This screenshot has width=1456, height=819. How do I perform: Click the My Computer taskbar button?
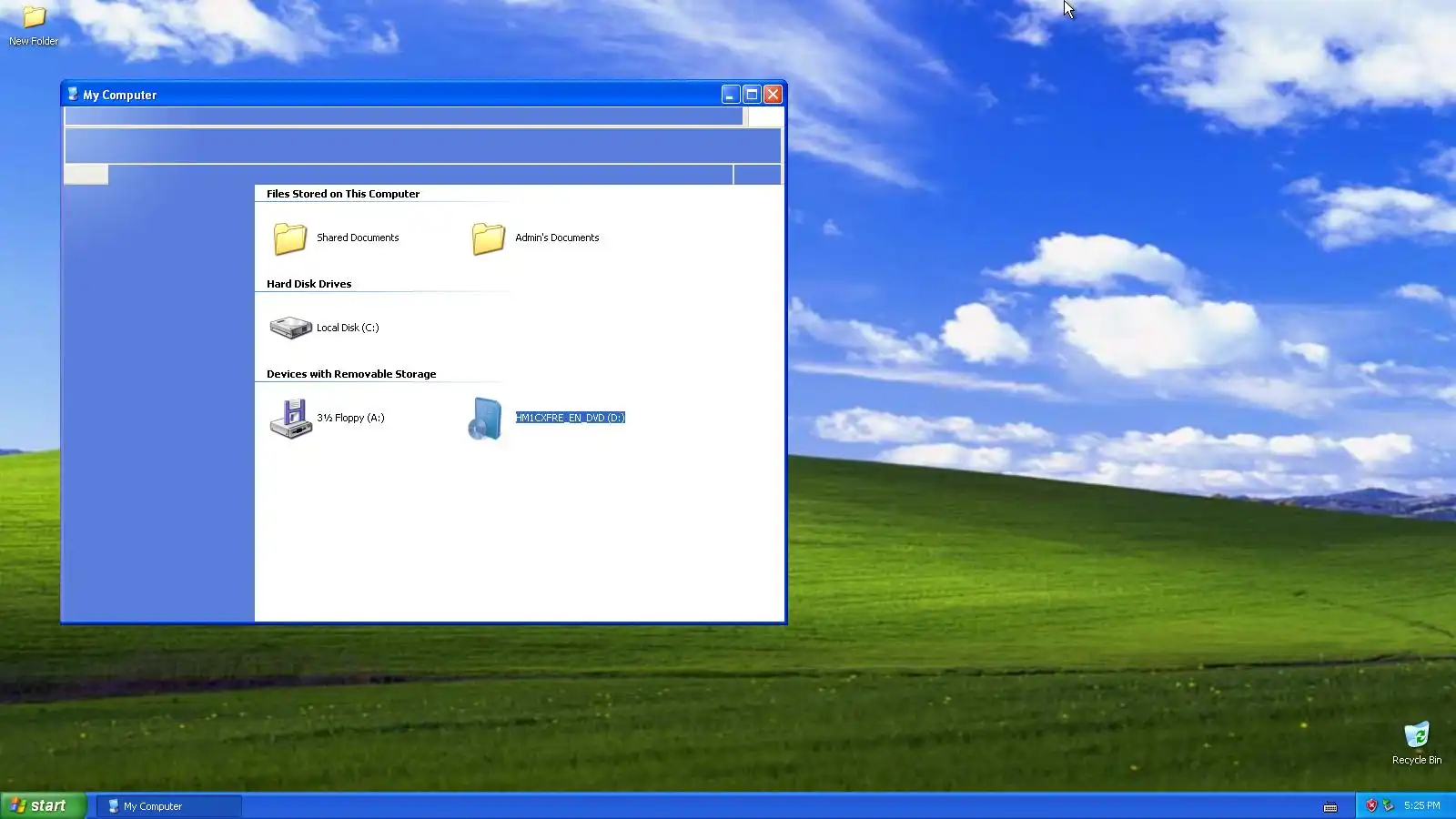point(169,806)
